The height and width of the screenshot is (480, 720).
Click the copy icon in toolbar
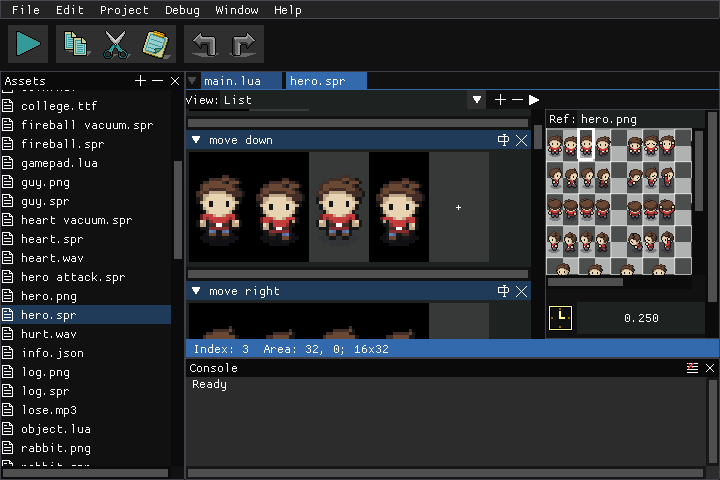75,44
